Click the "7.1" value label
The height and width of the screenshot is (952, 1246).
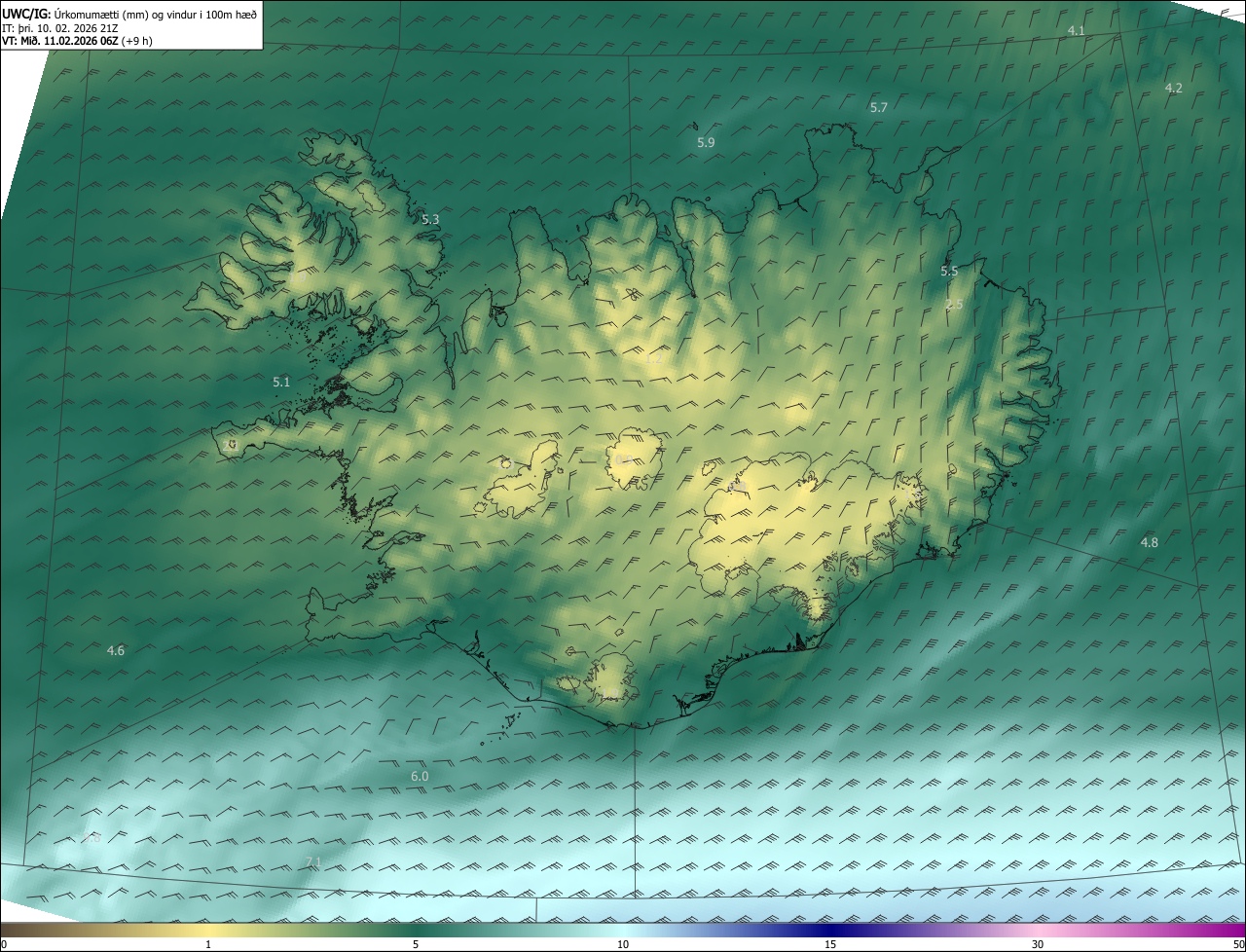pos(313,862)
